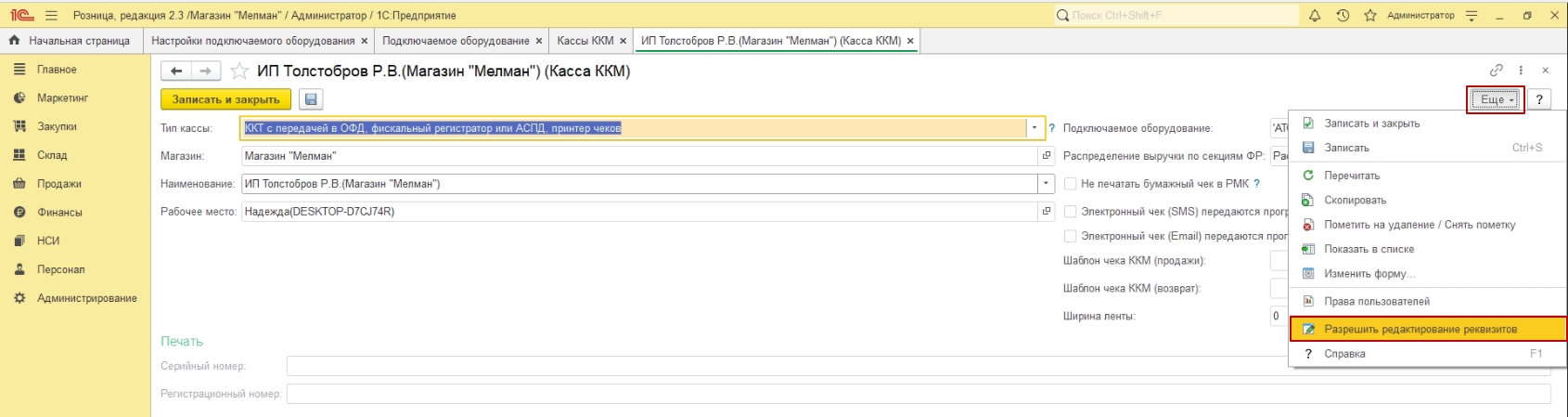Select Скопировать in the menu
Viewport: 1568px width, 417px height.
coord(1427,200)
